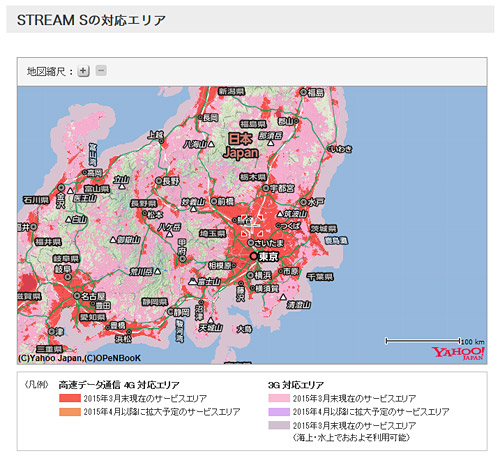This screenshot has height=458, width=500.
Task: Click the 名古屋 city marker
Action: click(x=77, y=296)
